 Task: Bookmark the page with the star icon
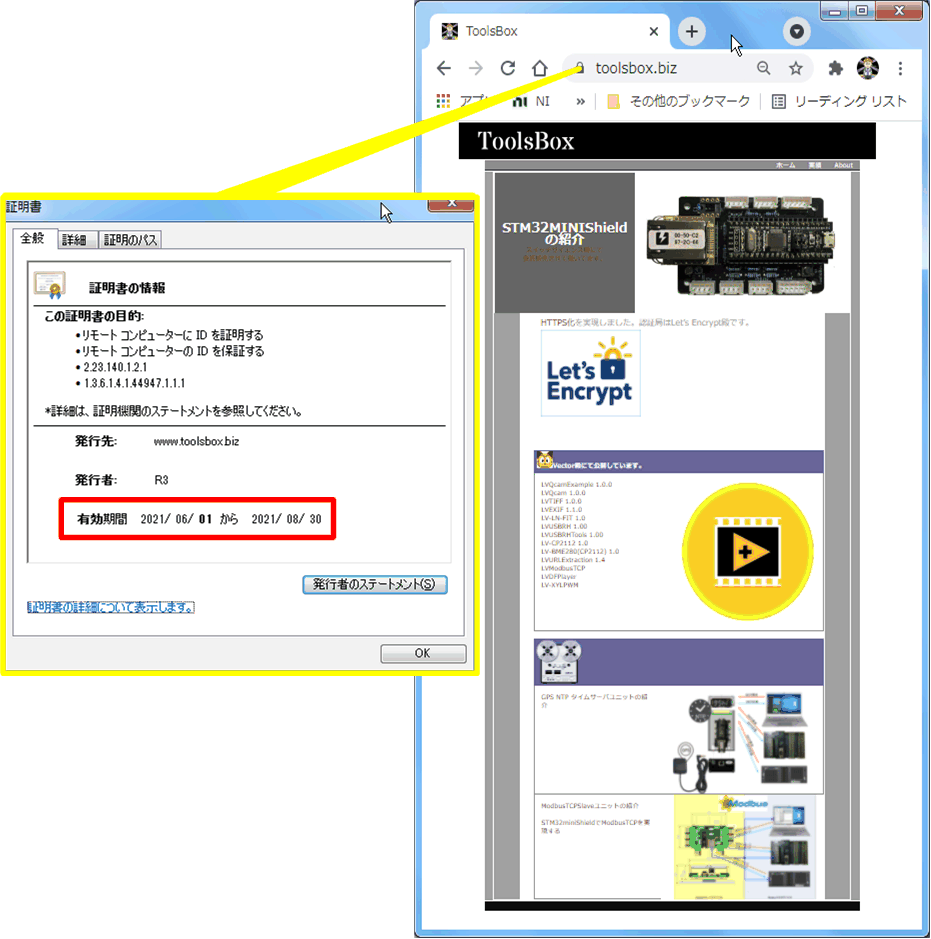(x=795, y=68)
